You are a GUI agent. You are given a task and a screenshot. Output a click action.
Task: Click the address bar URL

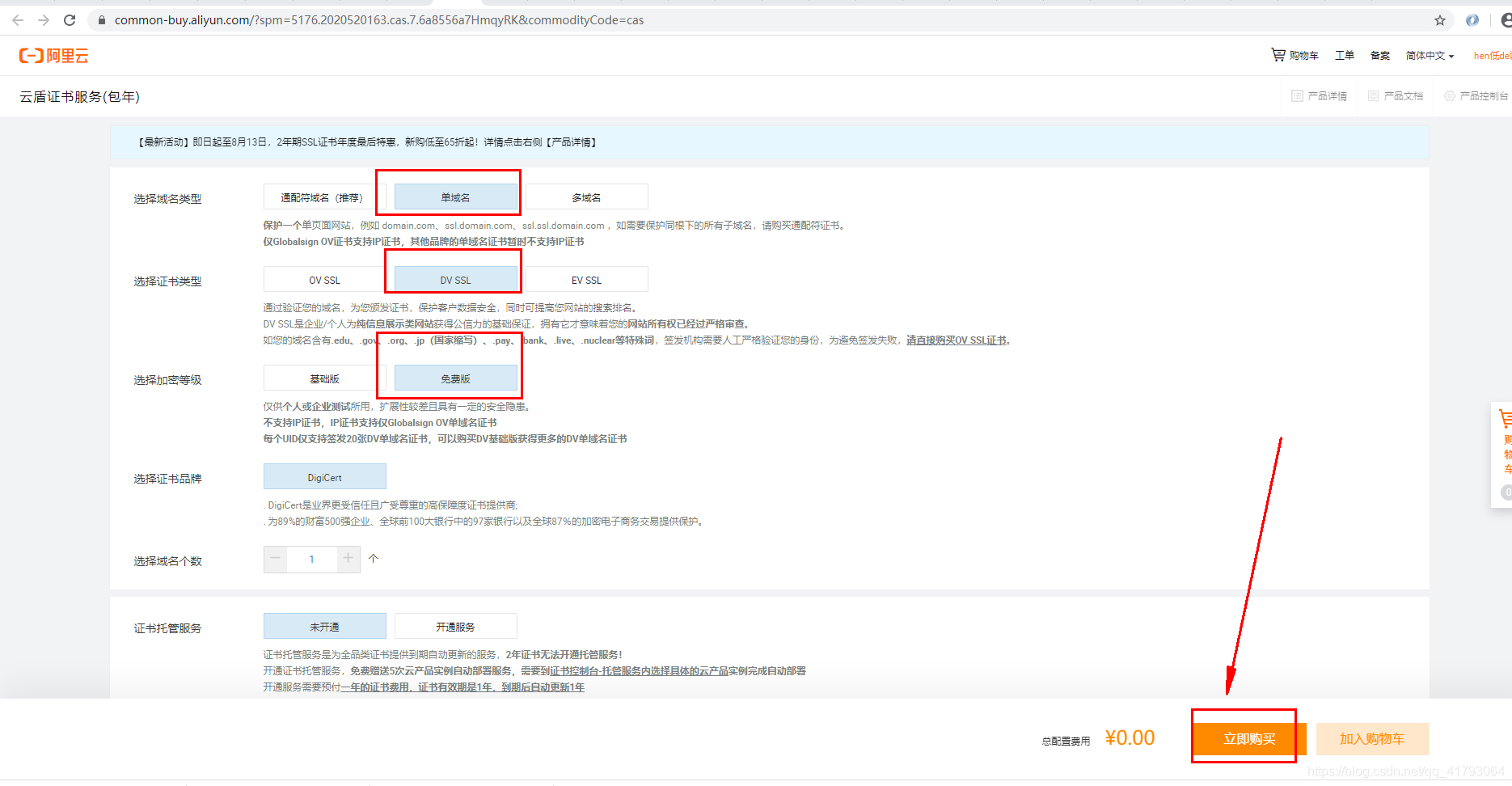[378, 20]
